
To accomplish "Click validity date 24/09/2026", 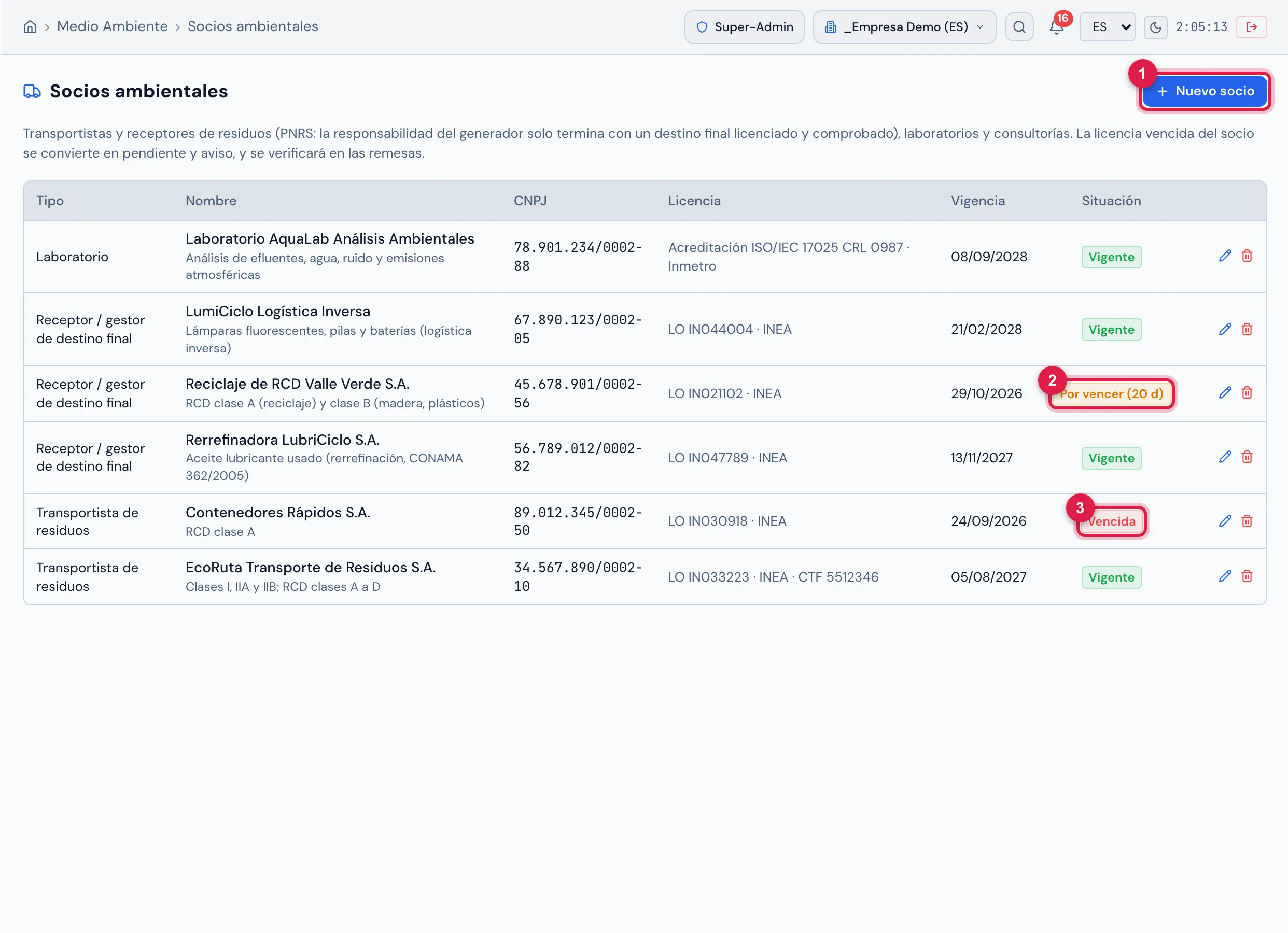I will coord(988,521).
